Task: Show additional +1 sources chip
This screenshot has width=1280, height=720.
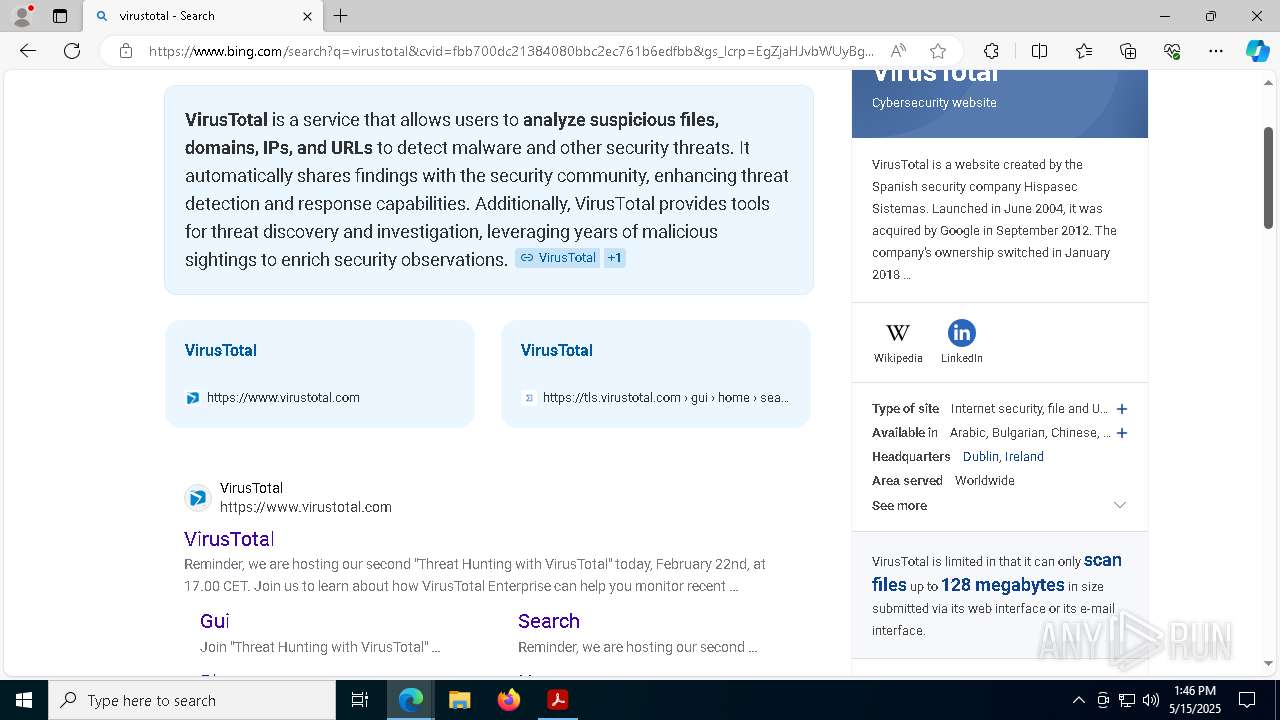Action: click(x=615, y=258)
